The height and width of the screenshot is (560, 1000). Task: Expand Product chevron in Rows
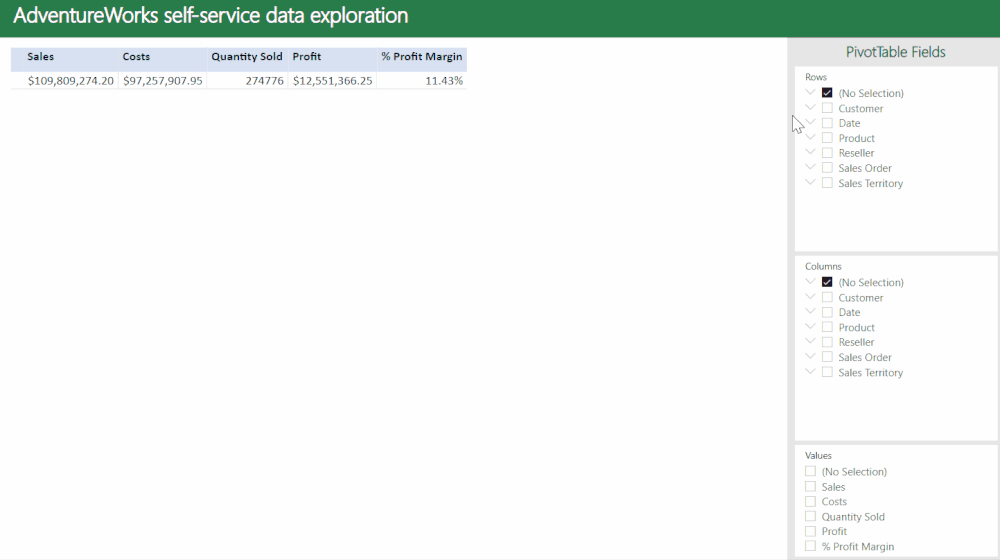(811, 138)
